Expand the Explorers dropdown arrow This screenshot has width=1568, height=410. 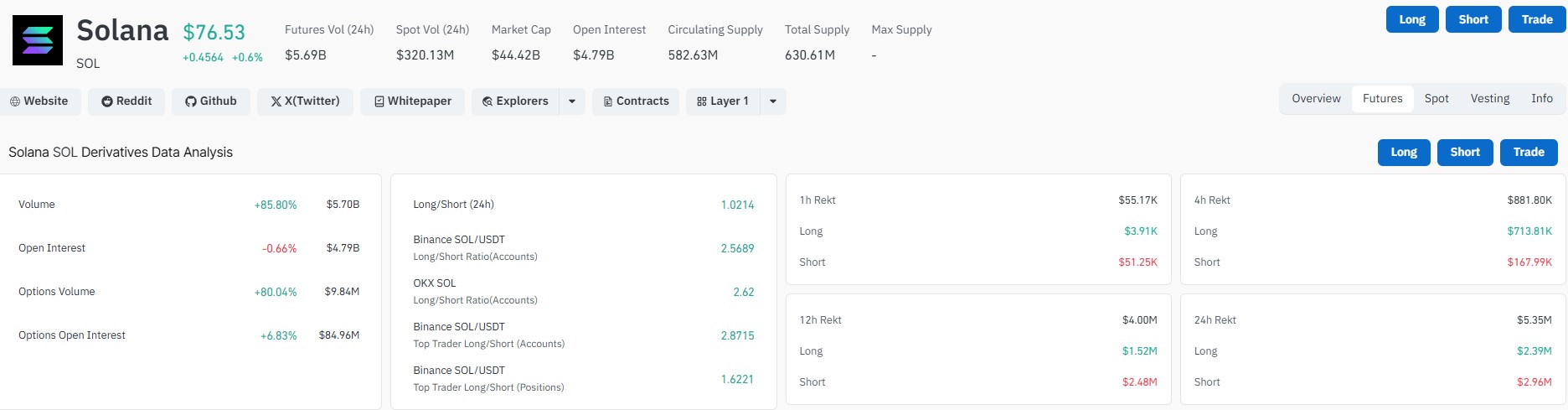[x=572, y=101]
